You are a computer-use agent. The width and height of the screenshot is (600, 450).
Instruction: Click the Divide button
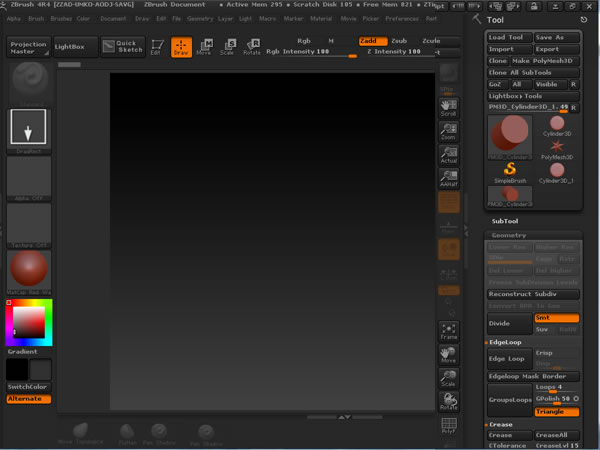(x=509, y=324)
